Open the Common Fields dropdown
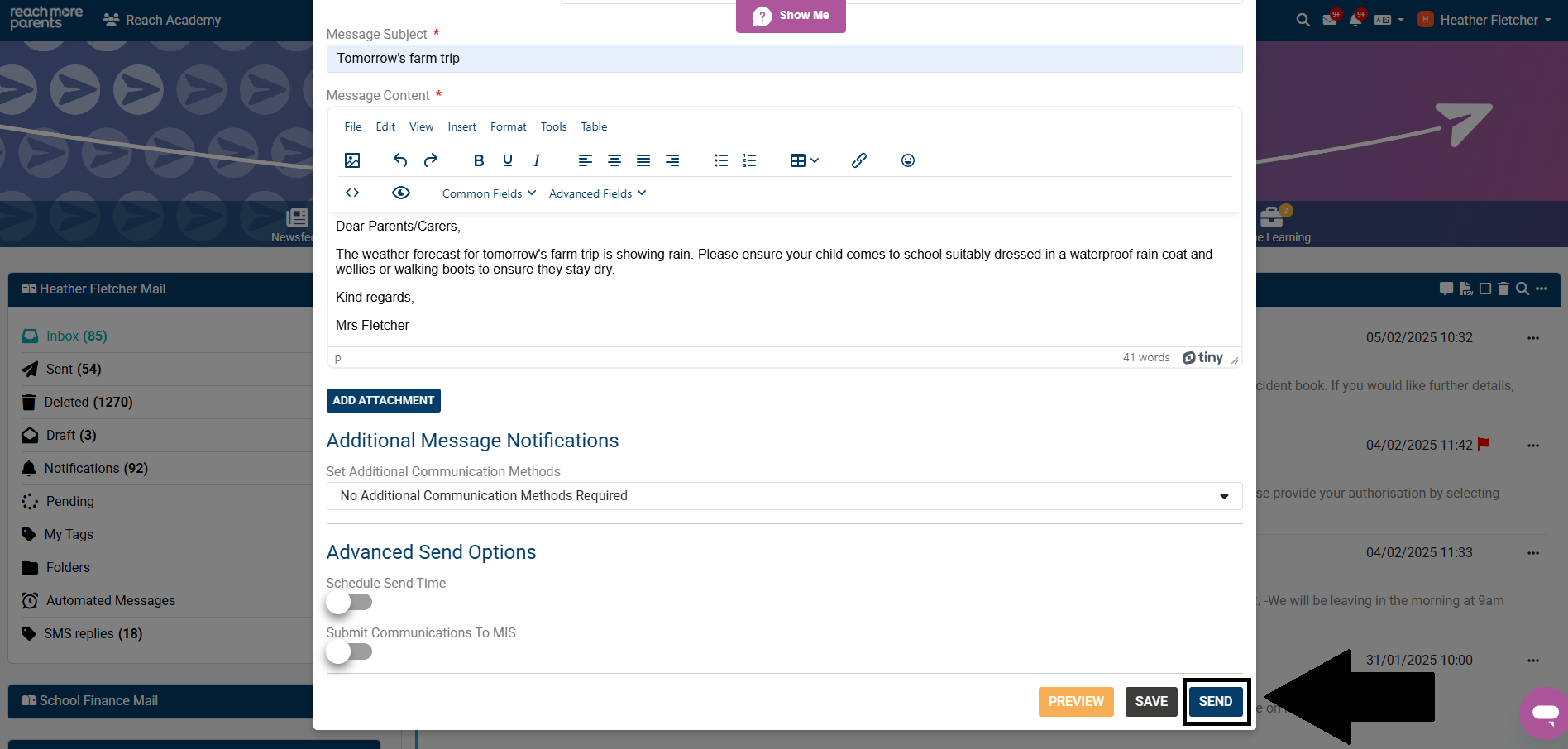Viewport: 1568px width, 749px height. point(488,193)
